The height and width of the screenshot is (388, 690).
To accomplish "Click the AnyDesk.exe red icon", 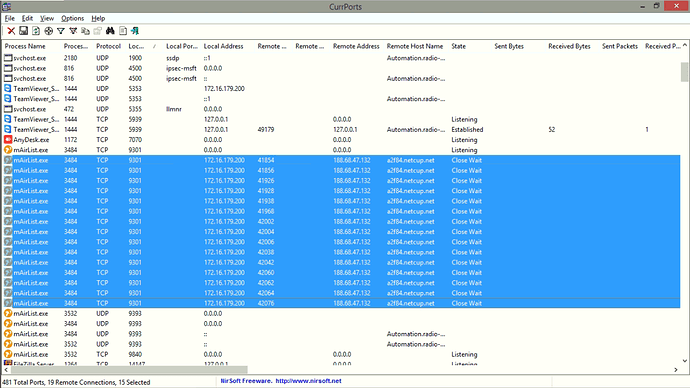I will click(8, 139).
